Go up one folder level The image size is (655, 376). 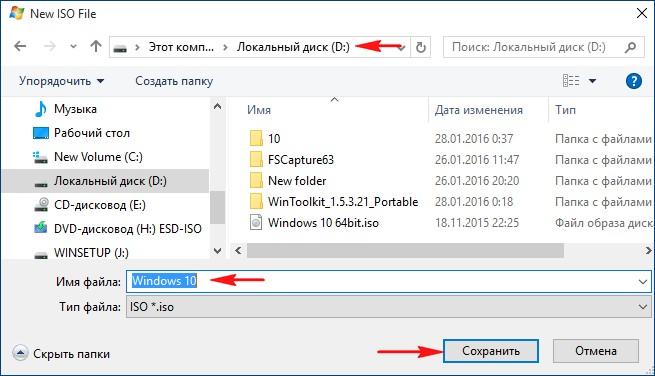(x=96, y=46)
